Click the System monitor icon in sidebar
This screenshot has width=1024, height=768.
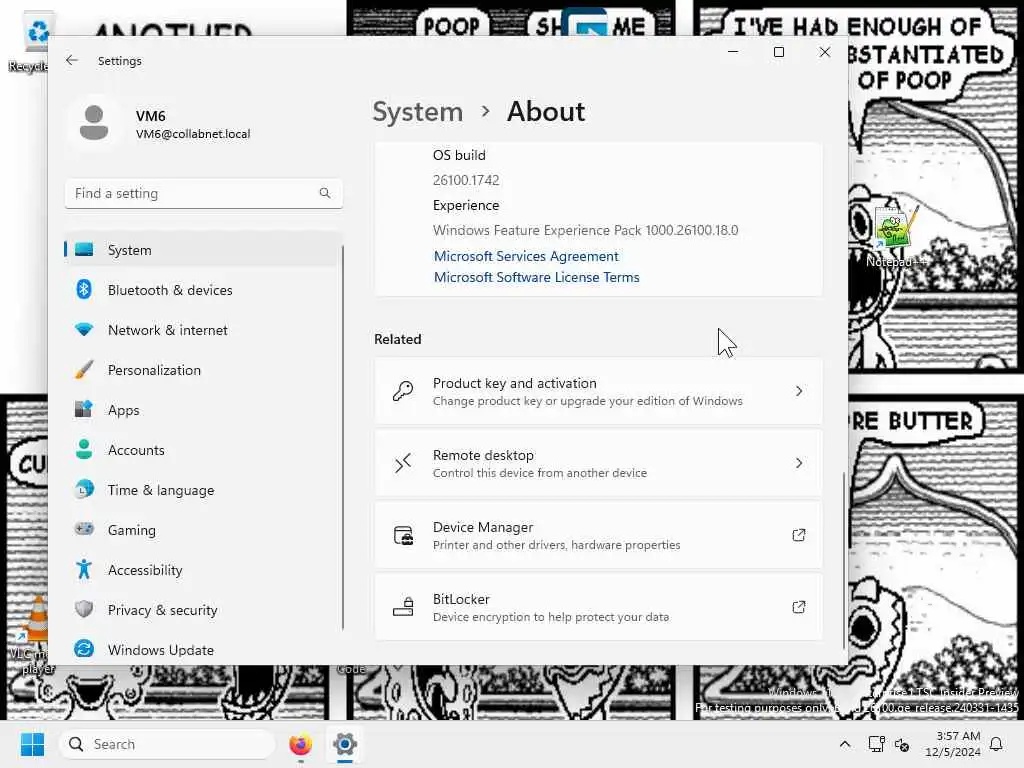[84, 249]
